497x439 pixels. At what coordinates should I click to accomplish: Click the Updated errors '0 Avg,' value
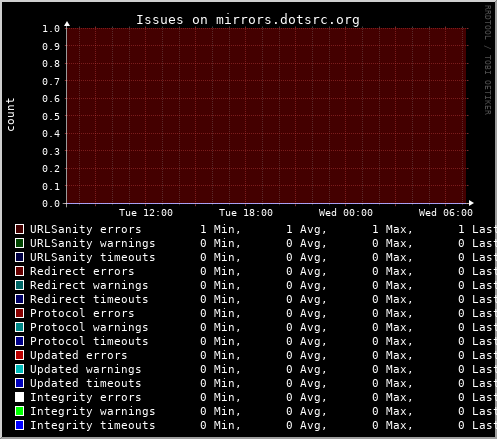(x=306, y=355)
